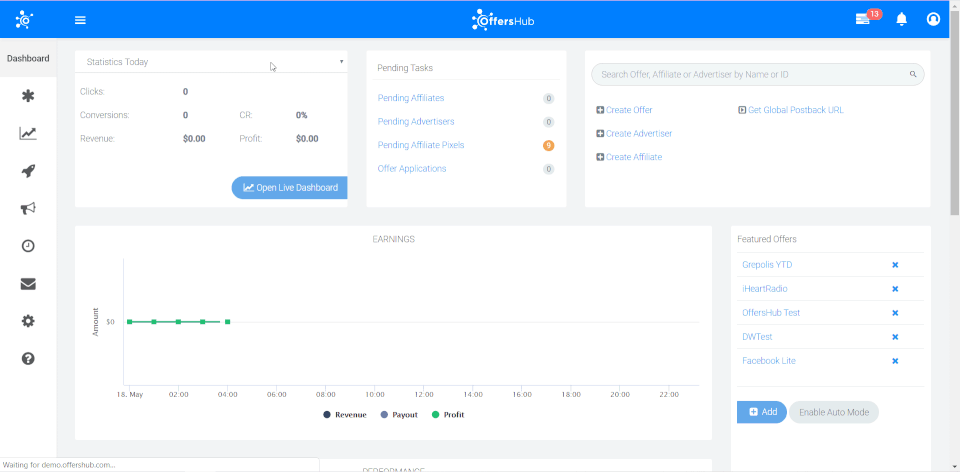The width and height of the screenshot is (960, 472).
Task: Open the settings gear icon in sidebar
Action: (x=28, y=321)
